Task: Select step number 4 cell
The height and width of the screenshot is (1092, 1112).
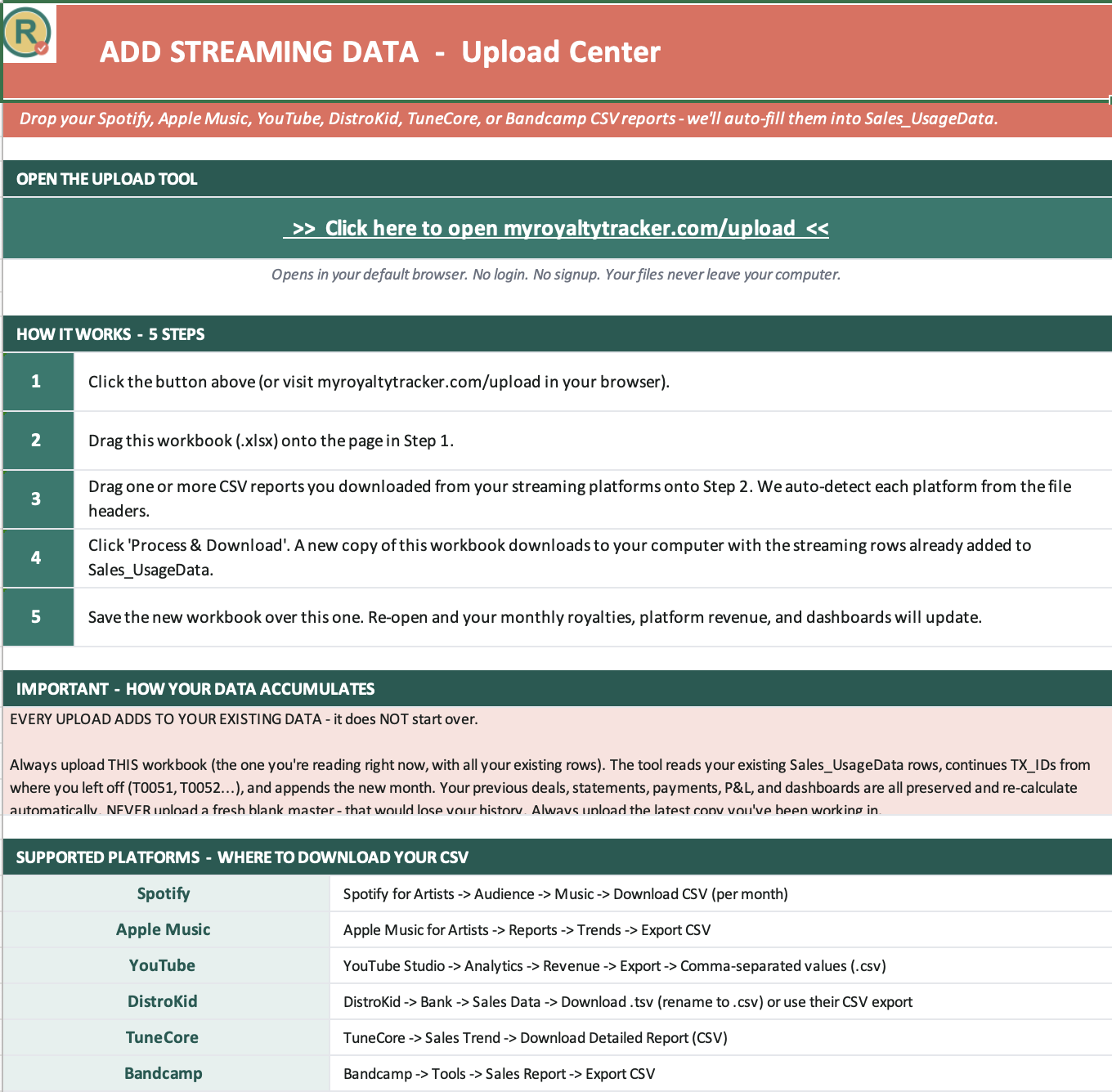Action: click(38, 558)
